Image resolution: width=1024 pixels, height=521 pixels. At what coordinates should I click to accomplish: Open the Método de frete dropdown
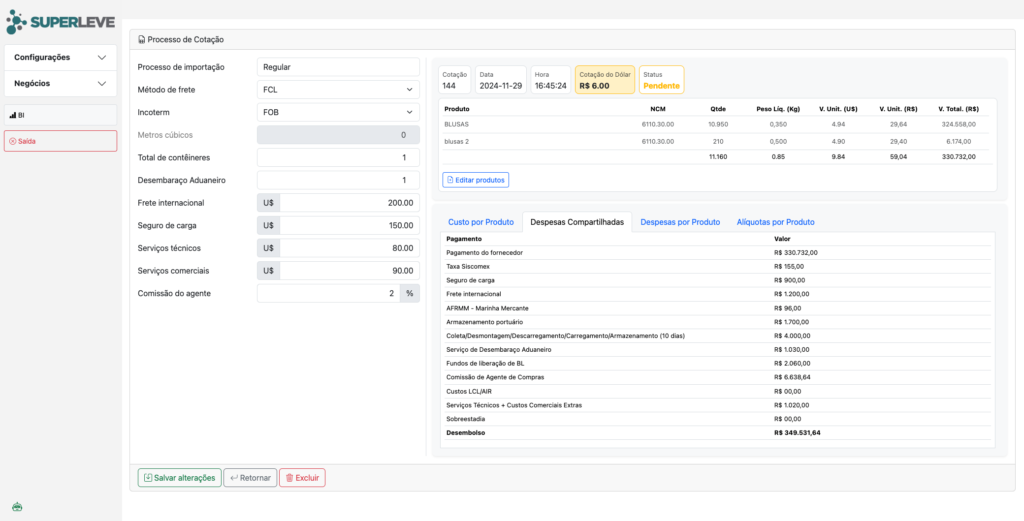(x=338, y=89)
